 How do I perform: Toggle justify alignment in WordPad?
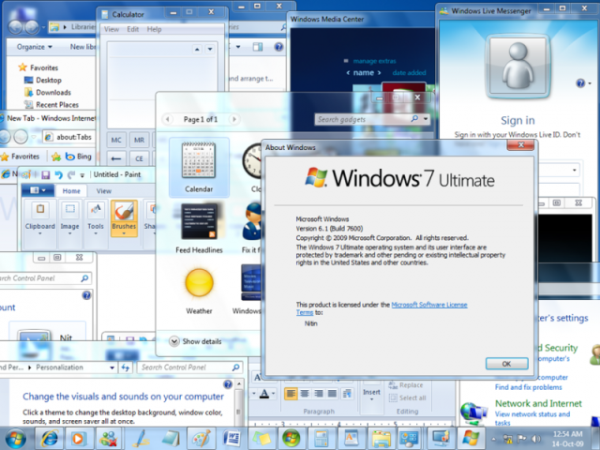click(x=332, y=393)
